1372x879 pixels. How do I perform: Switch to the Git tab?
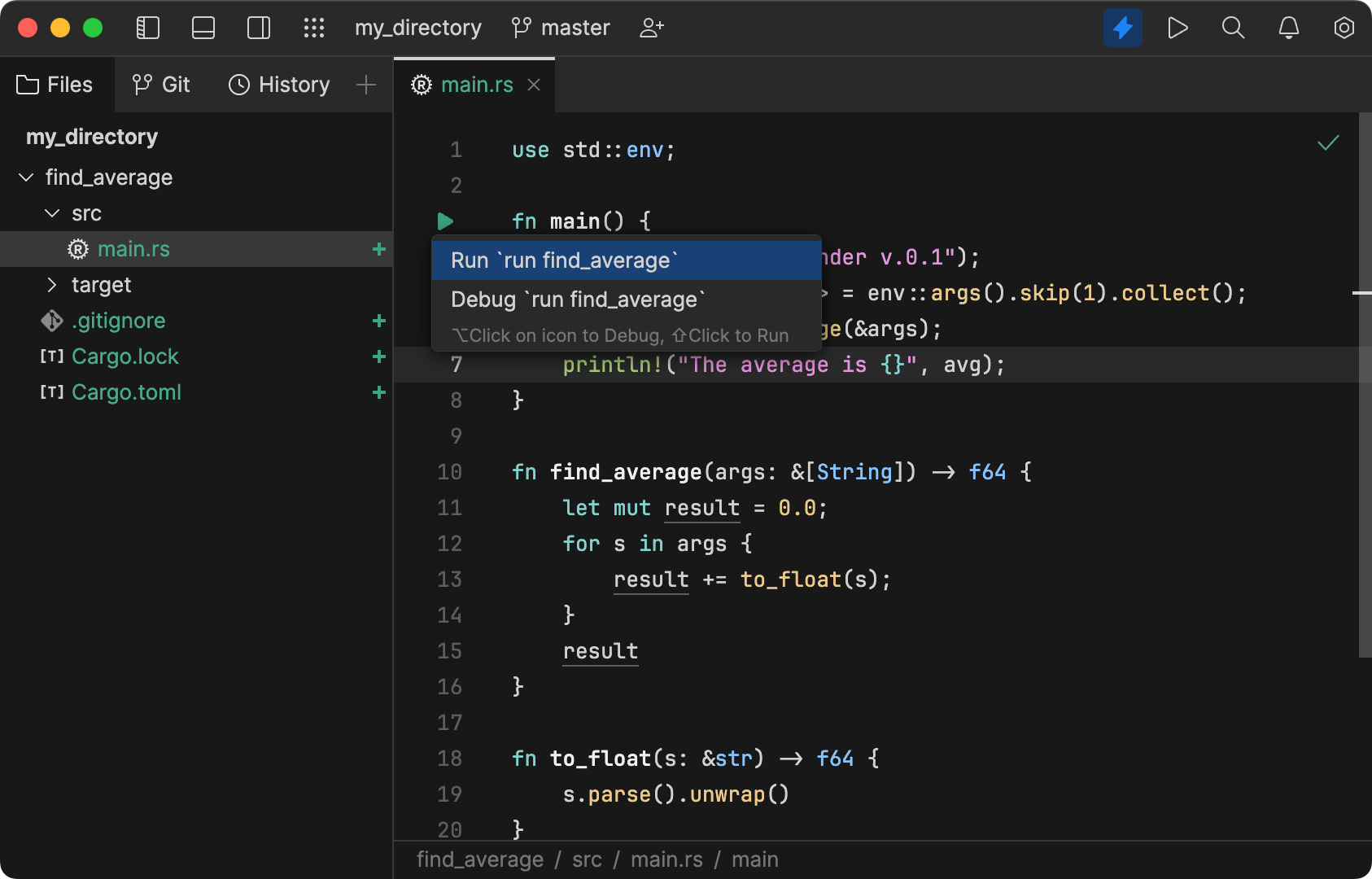pyautogui.click(x=161, y=84)
